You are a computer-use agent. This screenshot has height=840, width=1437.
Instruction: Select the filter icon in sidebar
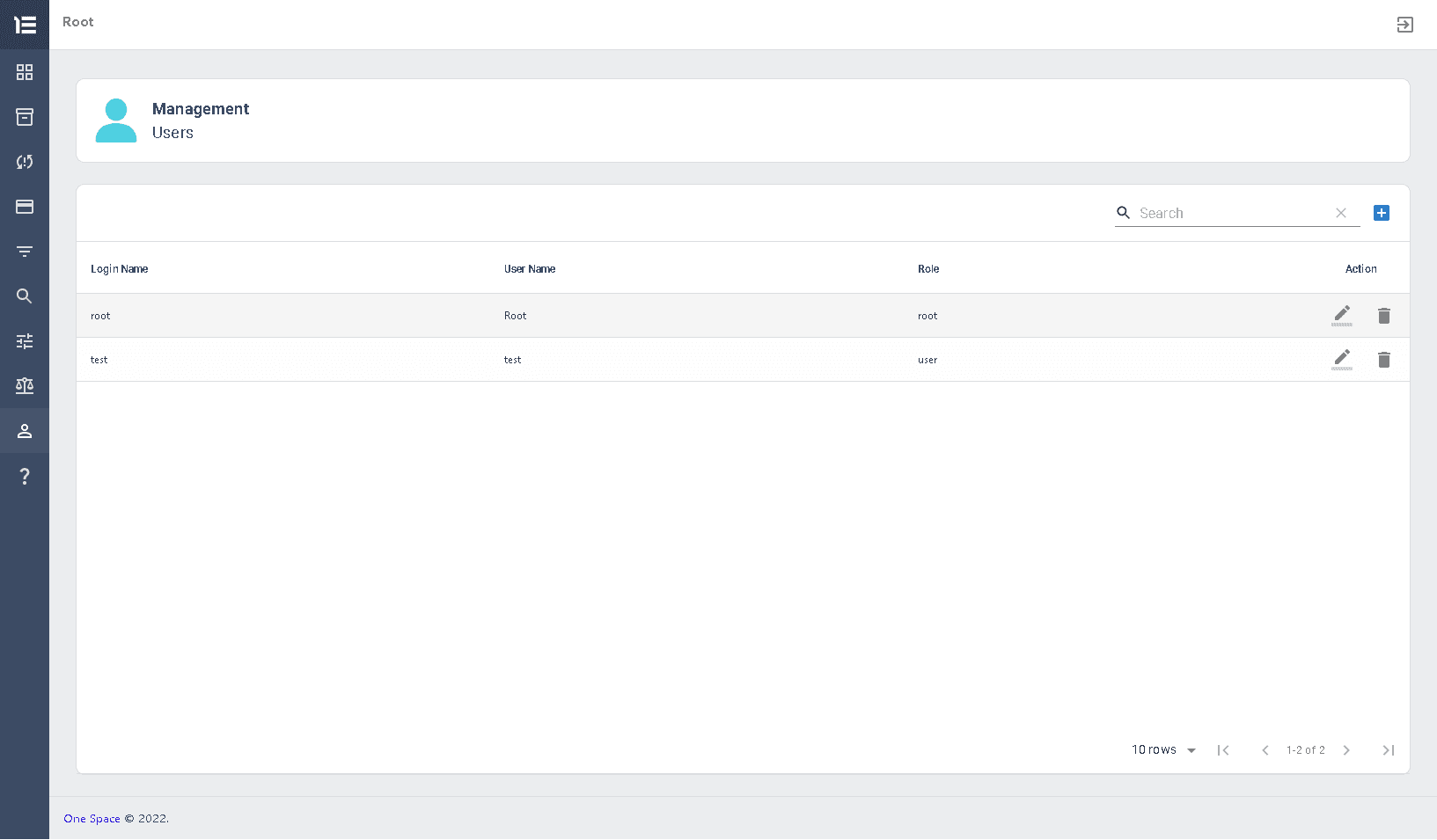(25, 252)
